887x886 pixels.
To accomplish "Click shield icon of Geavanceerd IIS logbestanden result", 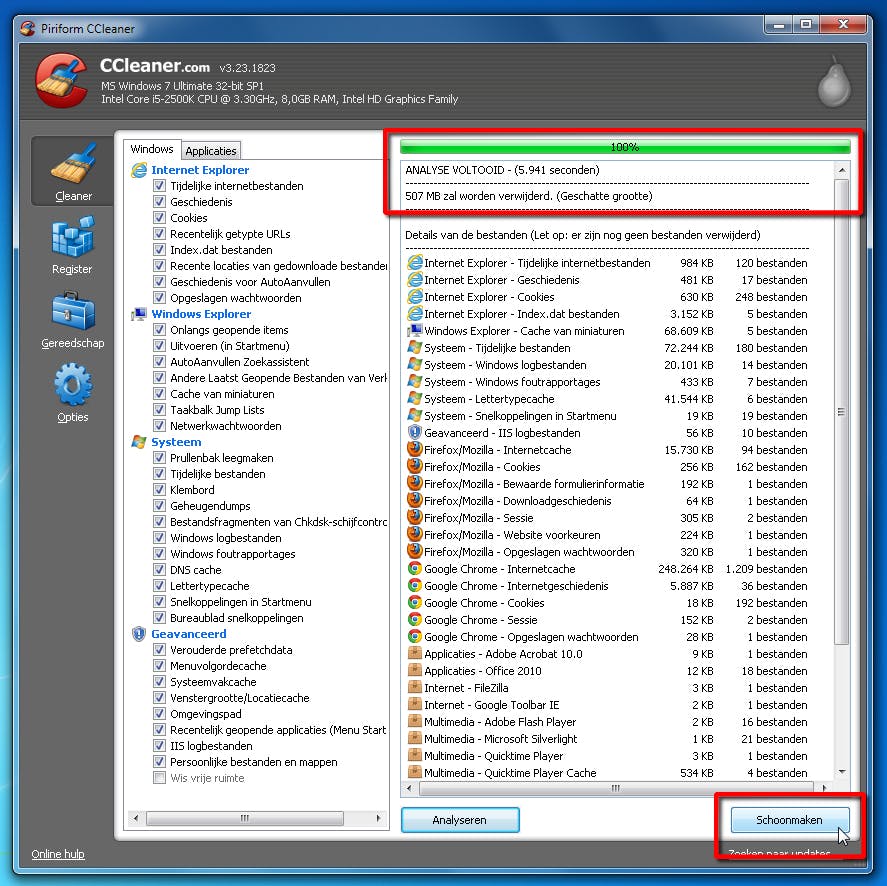I will pyautogui.click(x=415, y=432).
